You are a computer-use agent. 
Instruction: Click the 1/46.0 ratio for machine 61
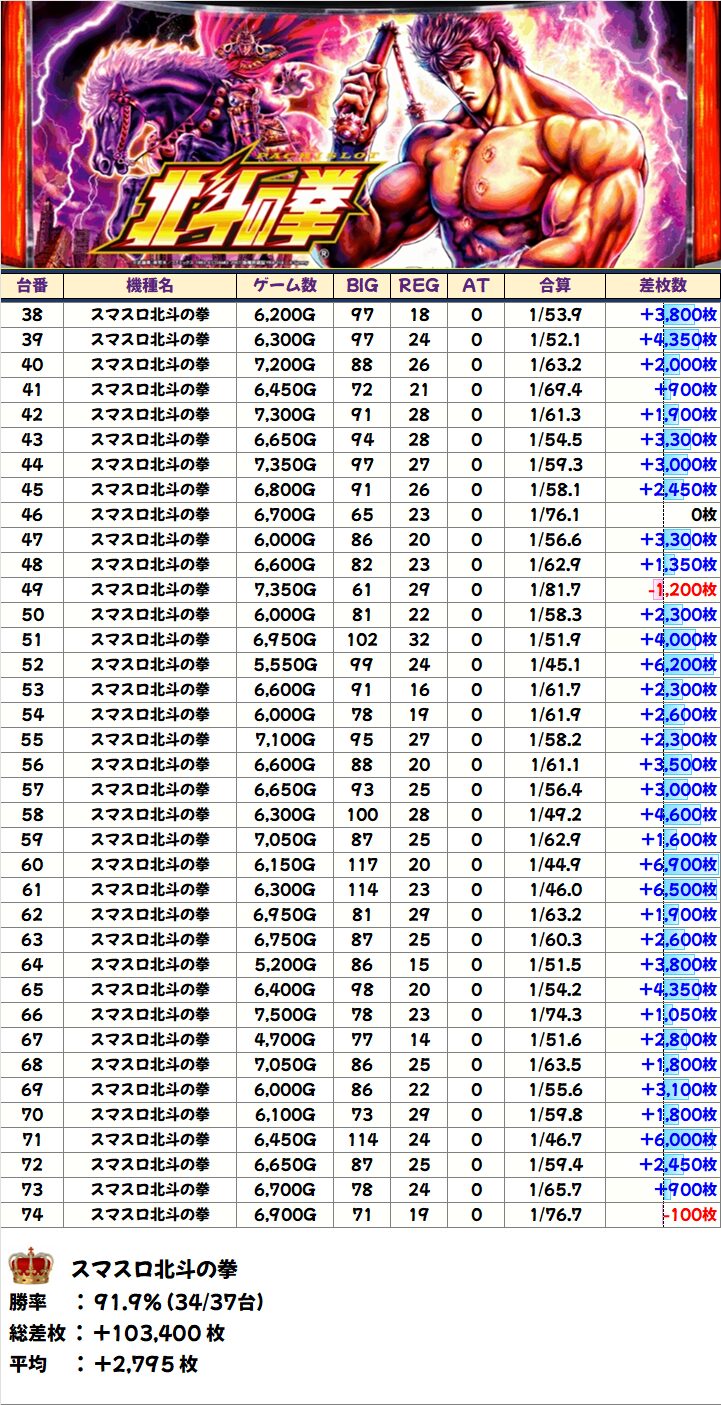(x=555, y=889)
